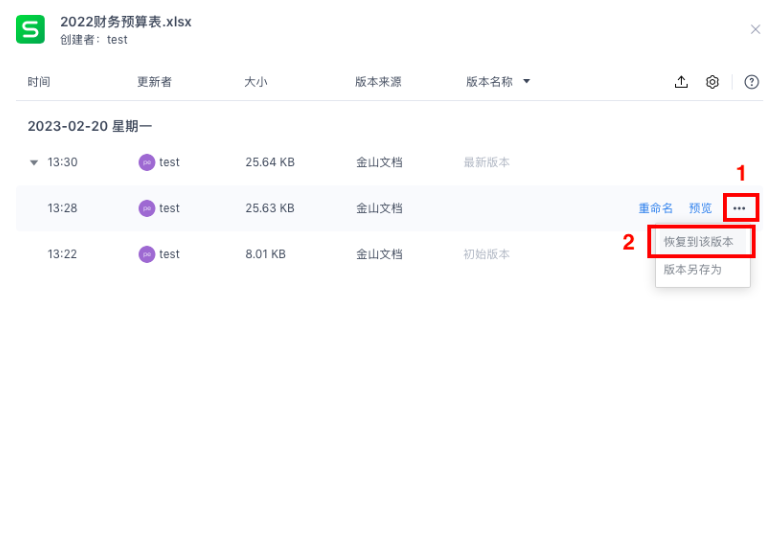The width and height of the screenshot is (777, 556).
Task: Click the 创建者: test text
Action: tap(94, 40)
